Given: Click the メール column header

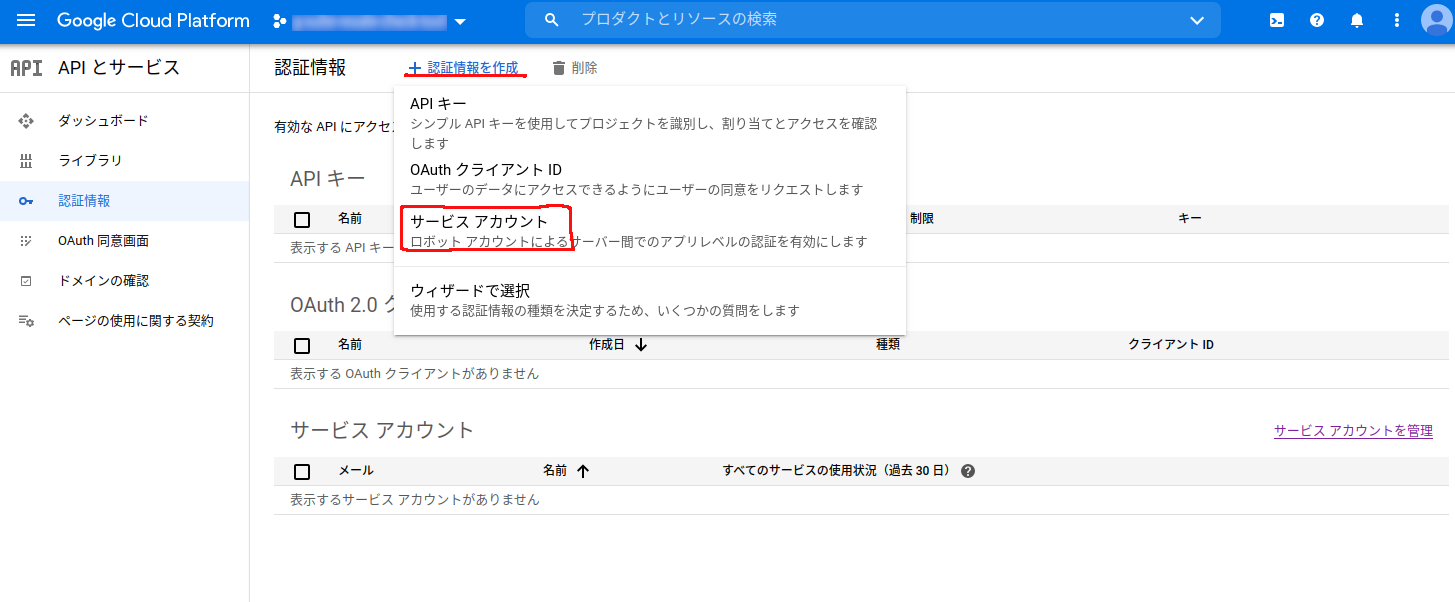Looking at the screenshot, I should [x=356, y=470].
